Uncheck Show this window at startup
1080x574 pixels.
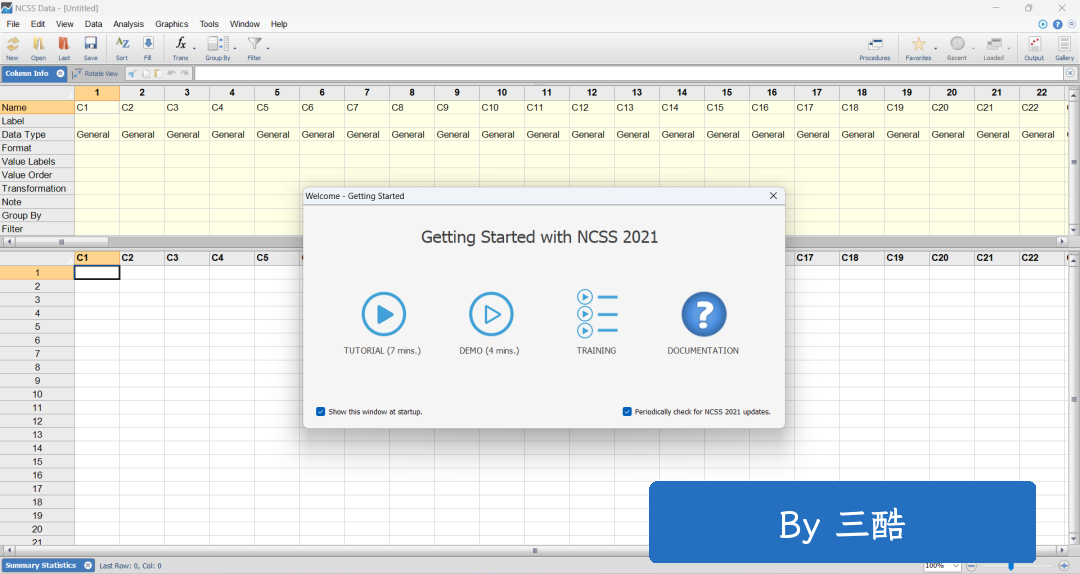click(320, 411)
